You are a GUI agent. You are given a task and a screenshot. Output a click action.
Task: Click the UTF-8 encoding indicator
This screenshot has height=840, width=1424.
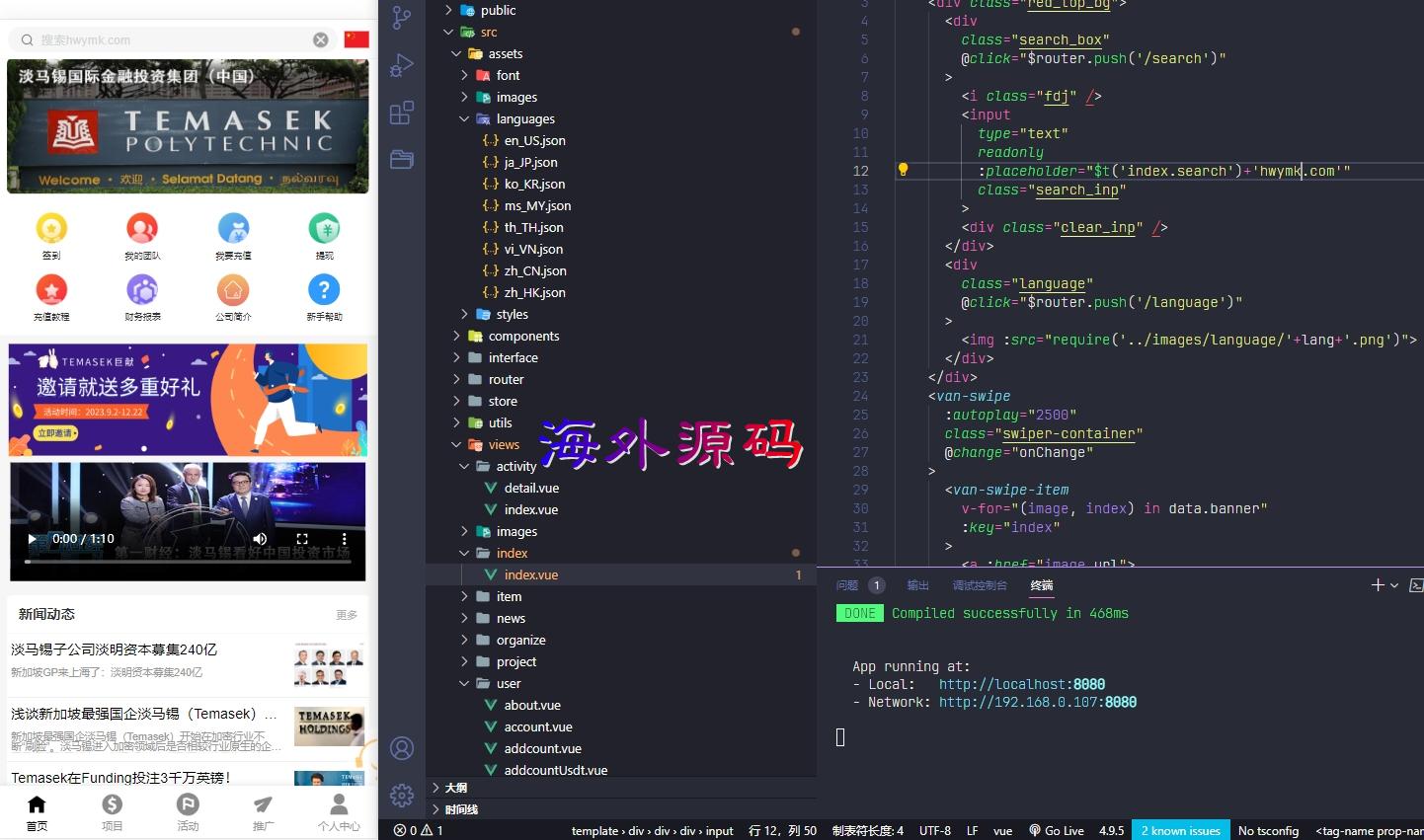(x=935, y=830)
